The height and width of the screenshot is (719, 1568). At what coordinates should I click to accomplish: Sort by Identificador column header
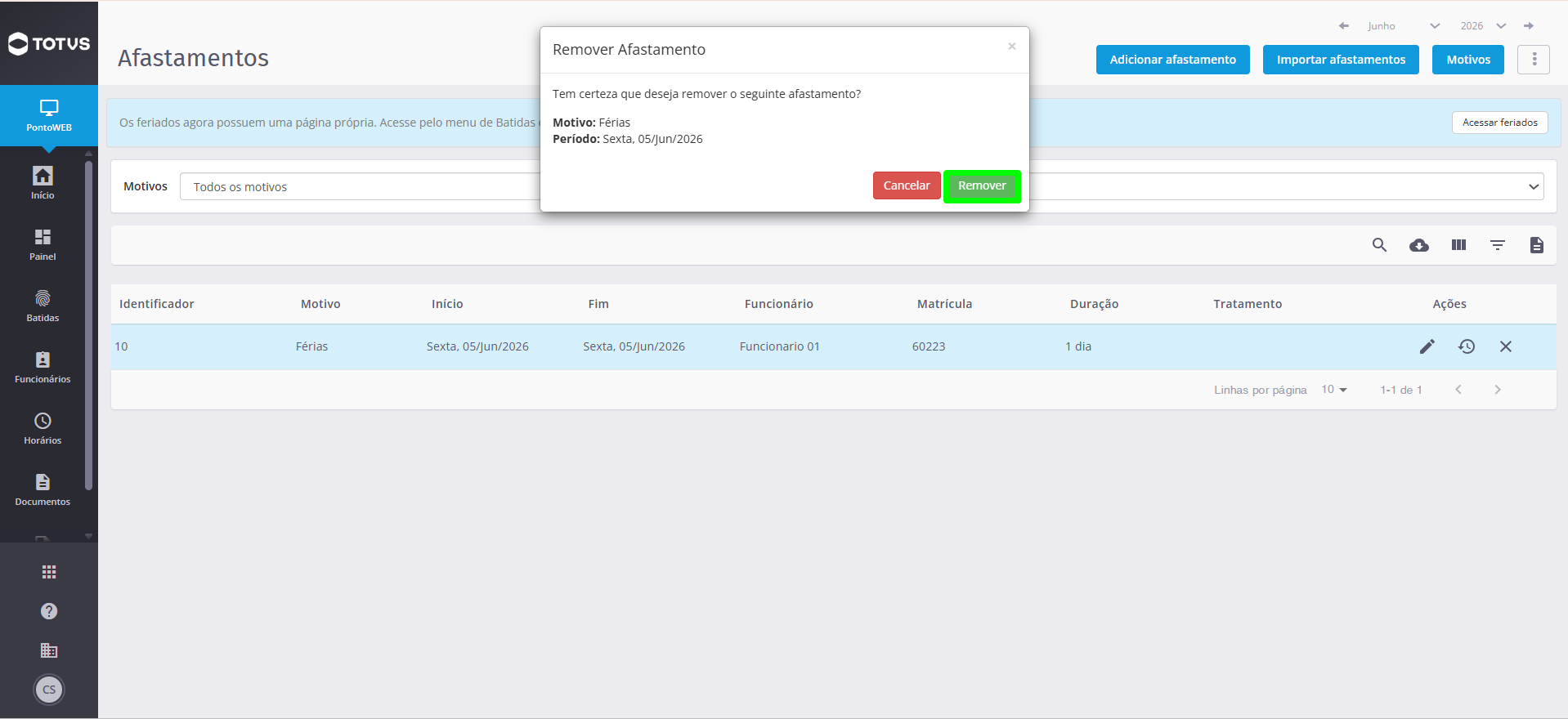[157, 304]
